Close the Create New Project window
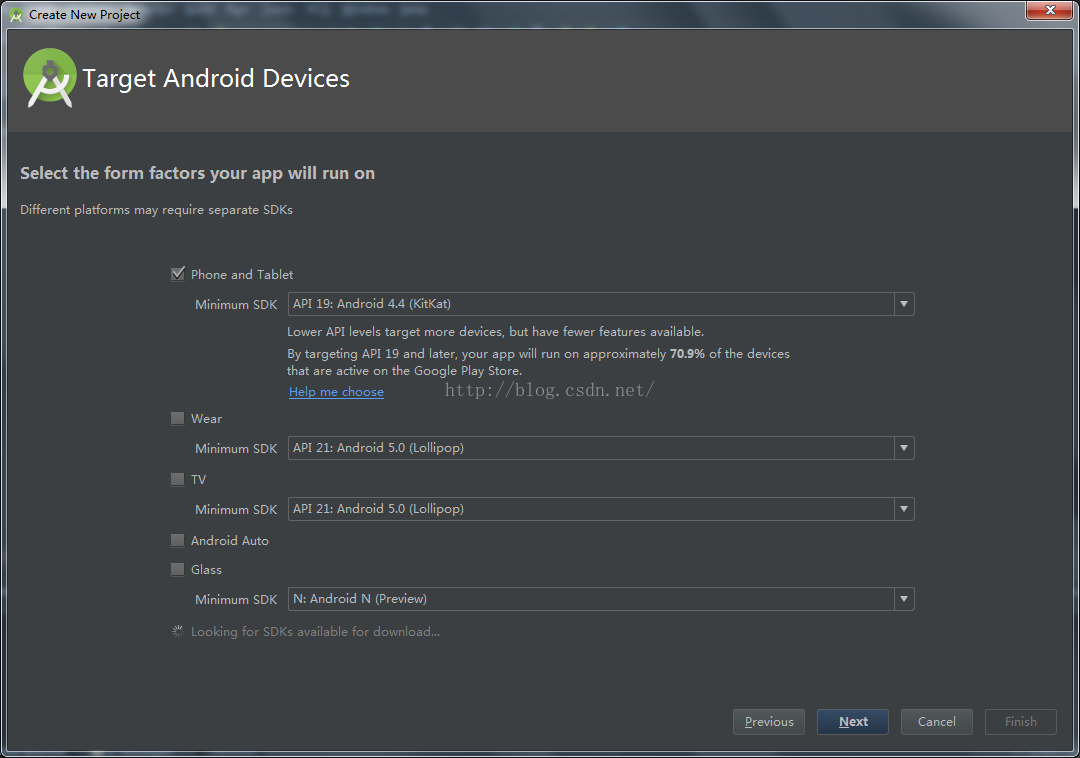Viewport: 1080px width, 758px height. tap(1050, 10)
